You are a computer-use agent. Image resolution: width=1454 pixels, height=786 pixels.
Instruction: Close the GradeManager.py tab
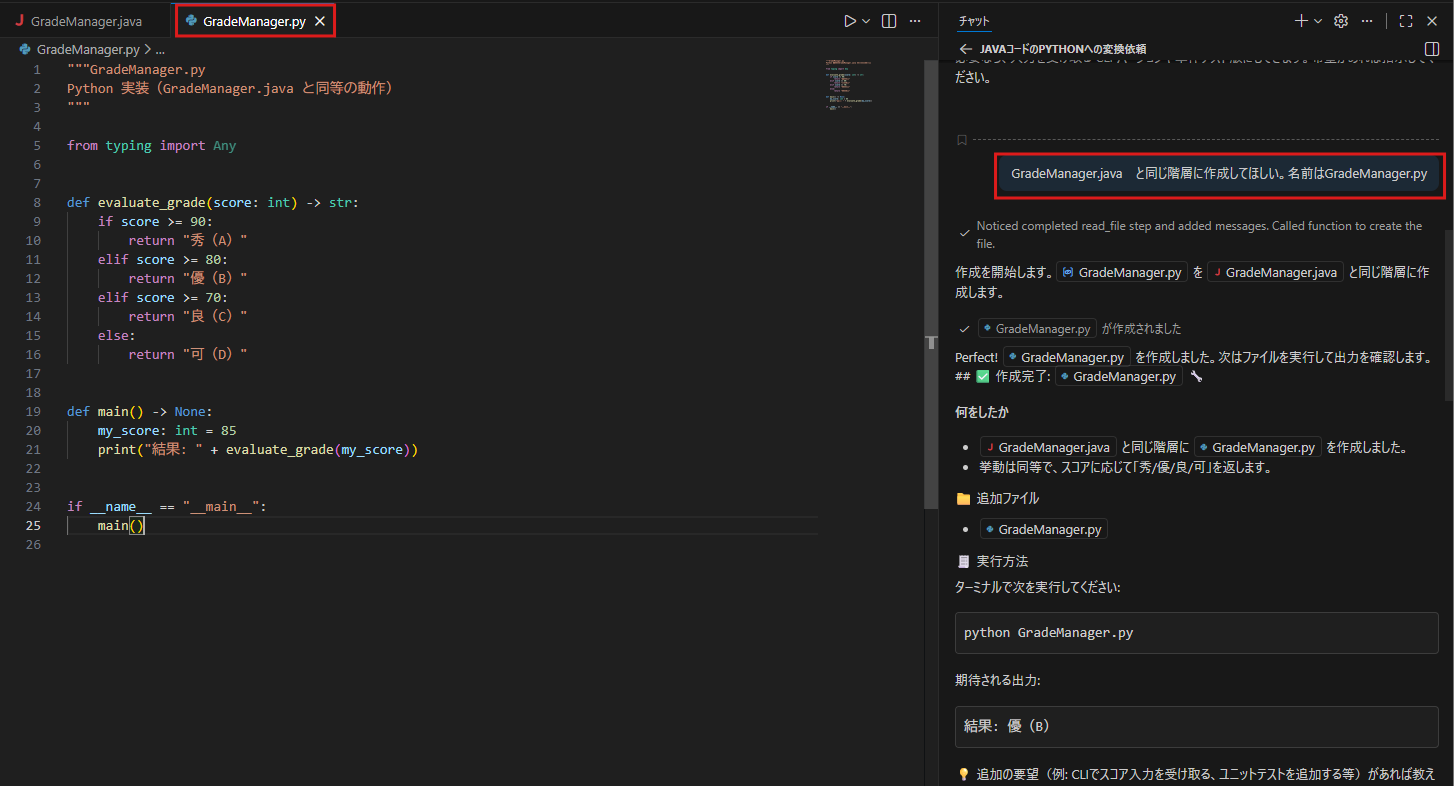319,21
